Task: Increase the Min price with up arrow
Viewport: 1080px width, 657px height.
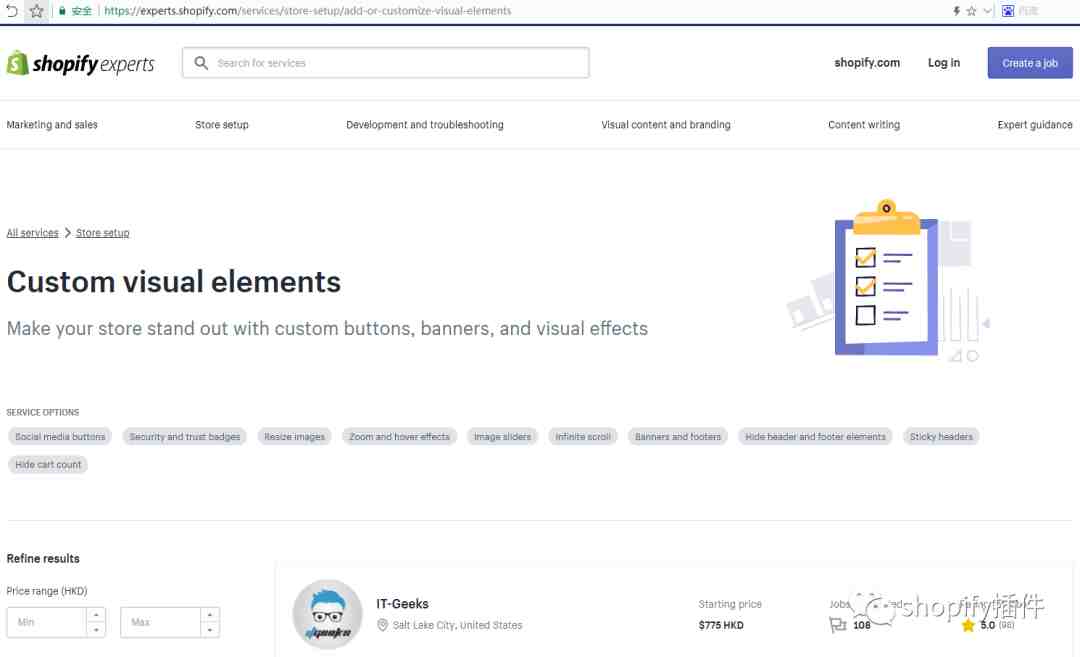Action: (96, 614)
